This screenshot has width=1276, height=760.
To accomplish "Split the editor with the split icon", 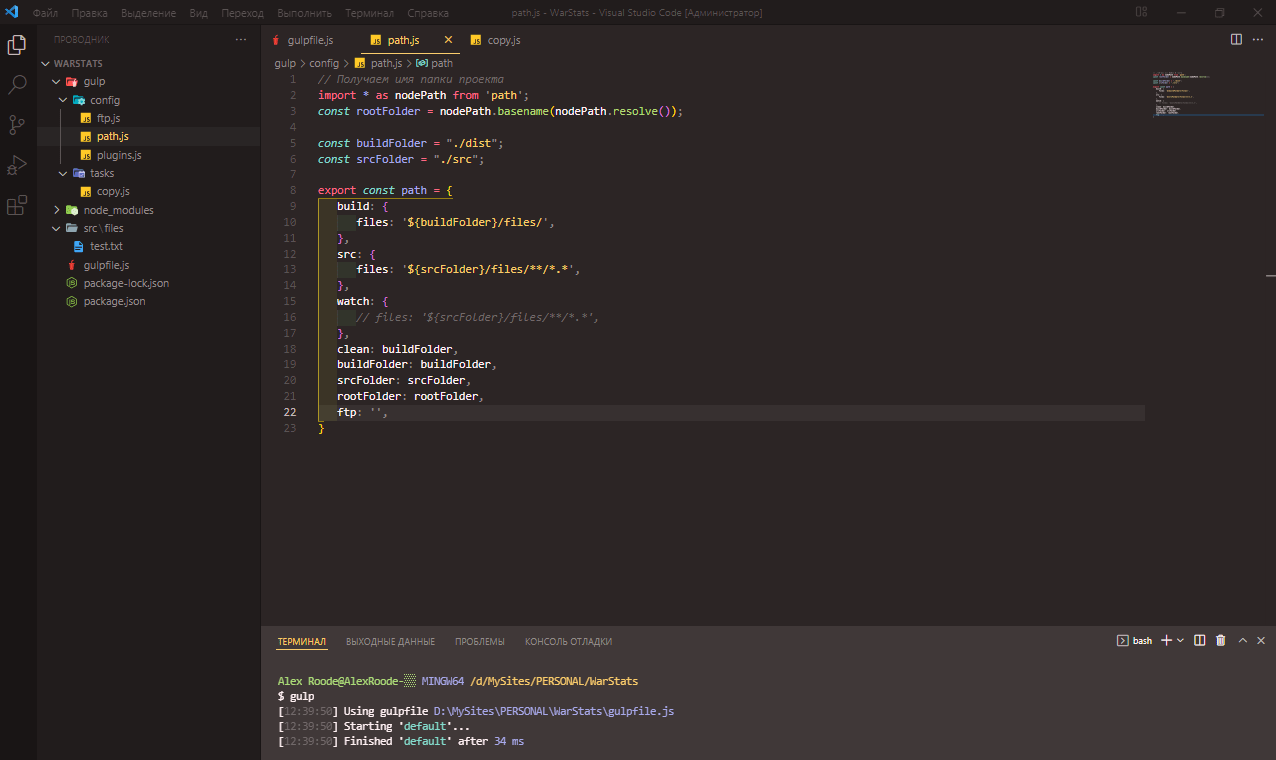I will (x=1237, y=40).
